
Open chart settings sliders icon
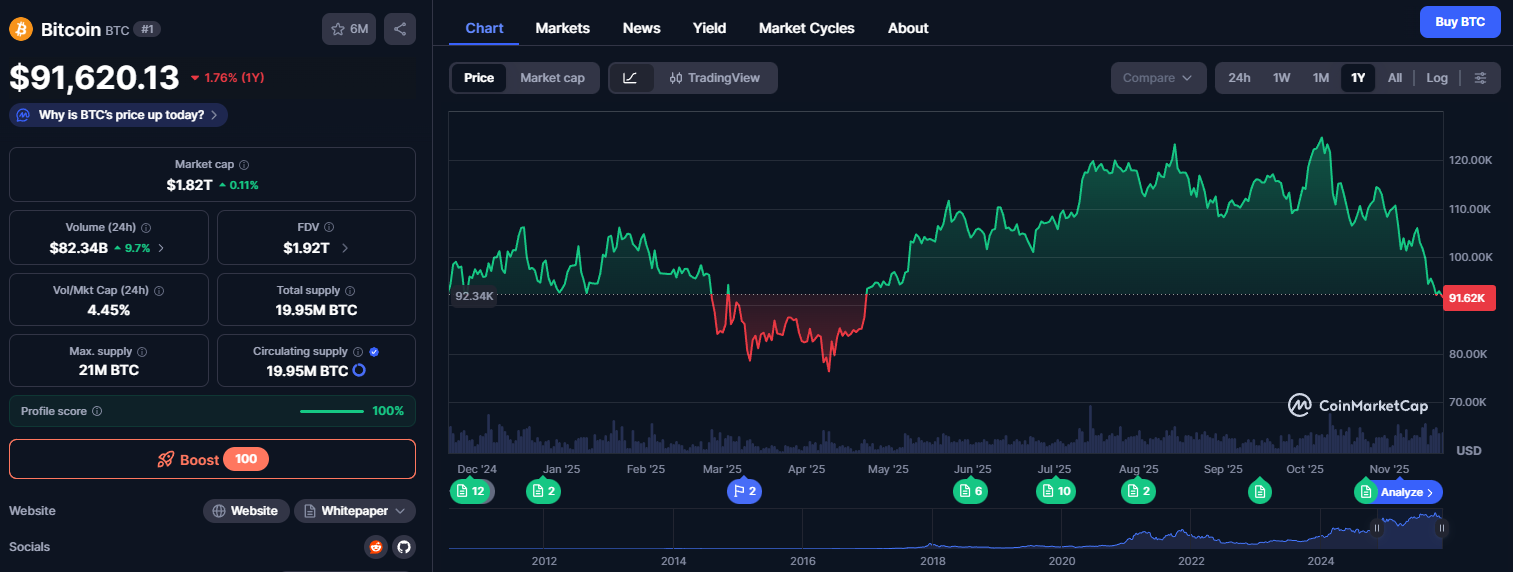tap(1481, 78)
